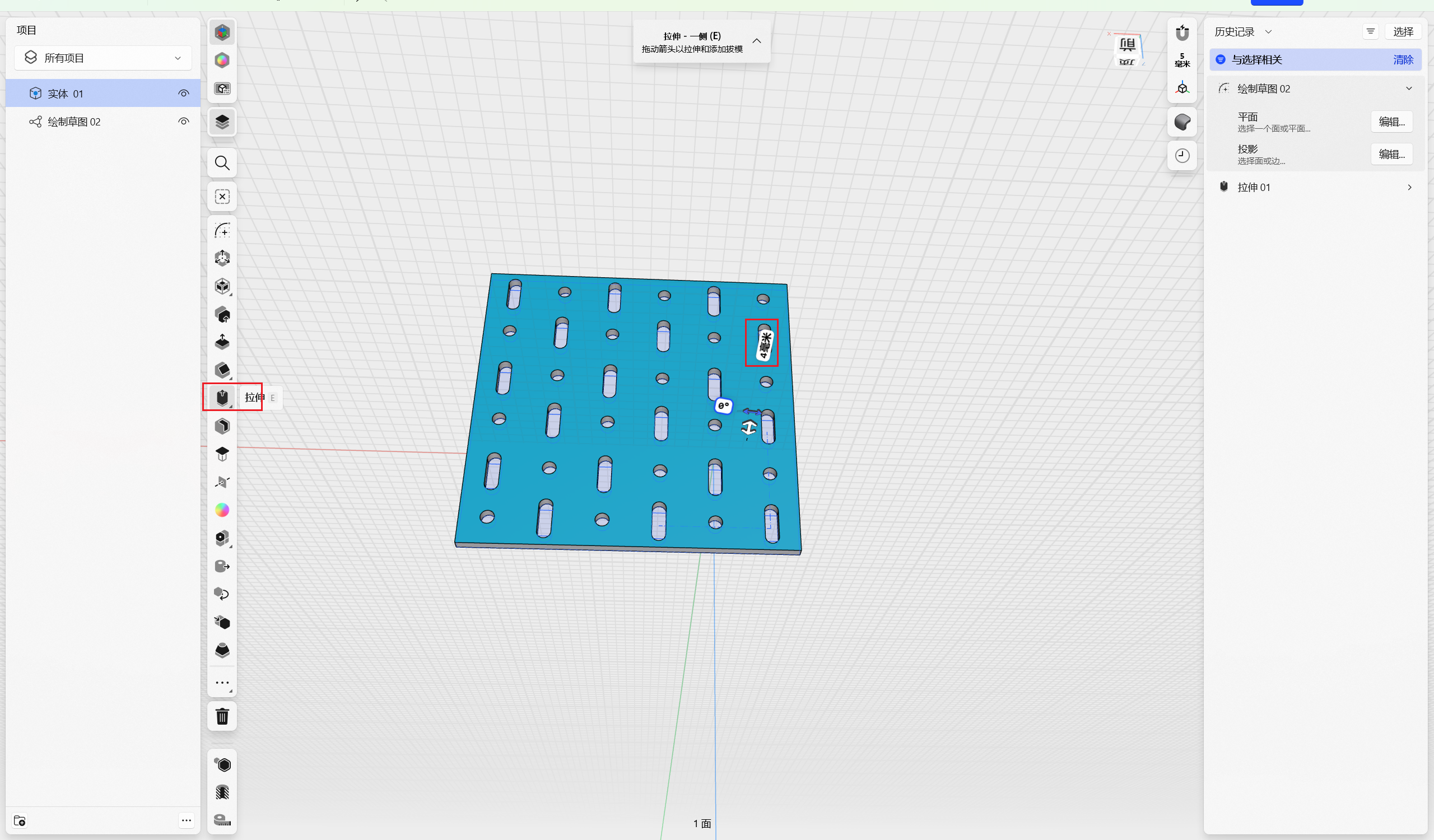
Task: Hide 实体 01 with the eye icon
Action: coord(183,94)
